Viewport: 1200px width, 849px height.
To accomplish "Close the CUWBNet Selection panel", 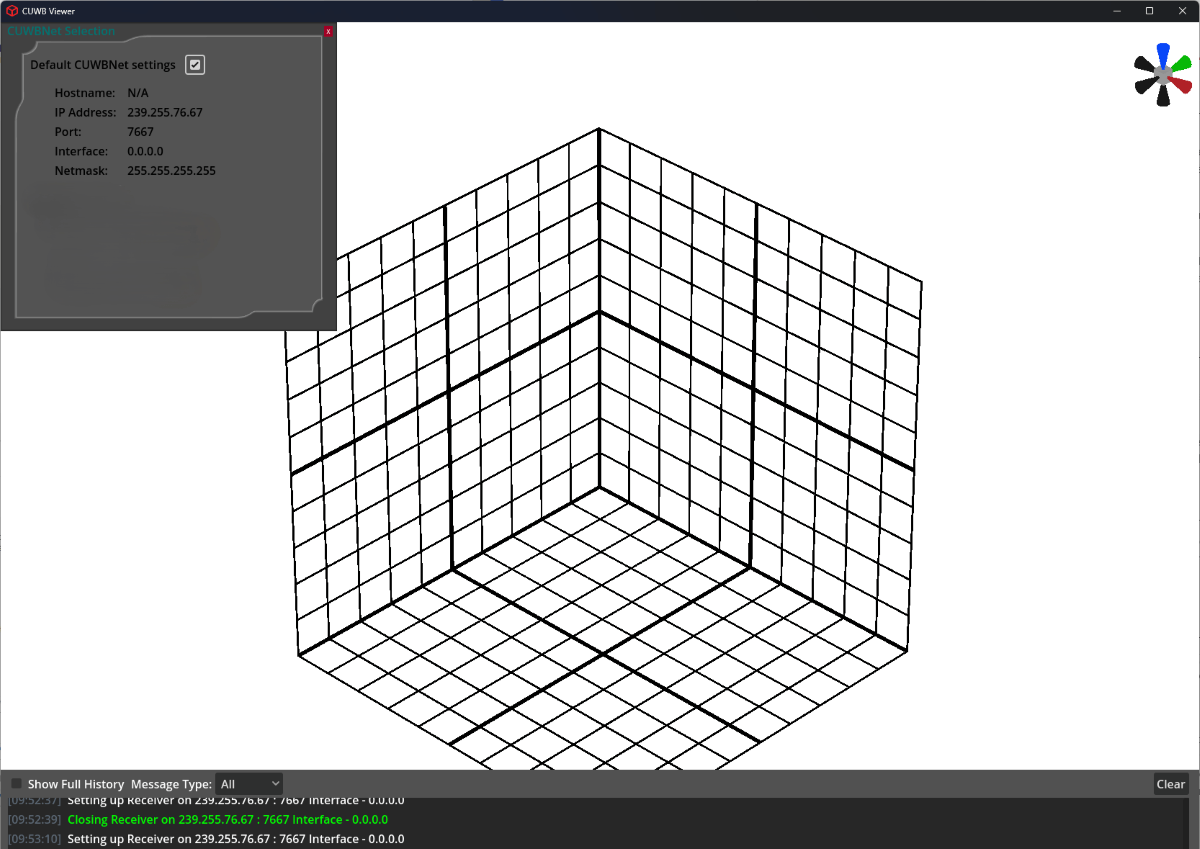I will click(x=328, y=32).
